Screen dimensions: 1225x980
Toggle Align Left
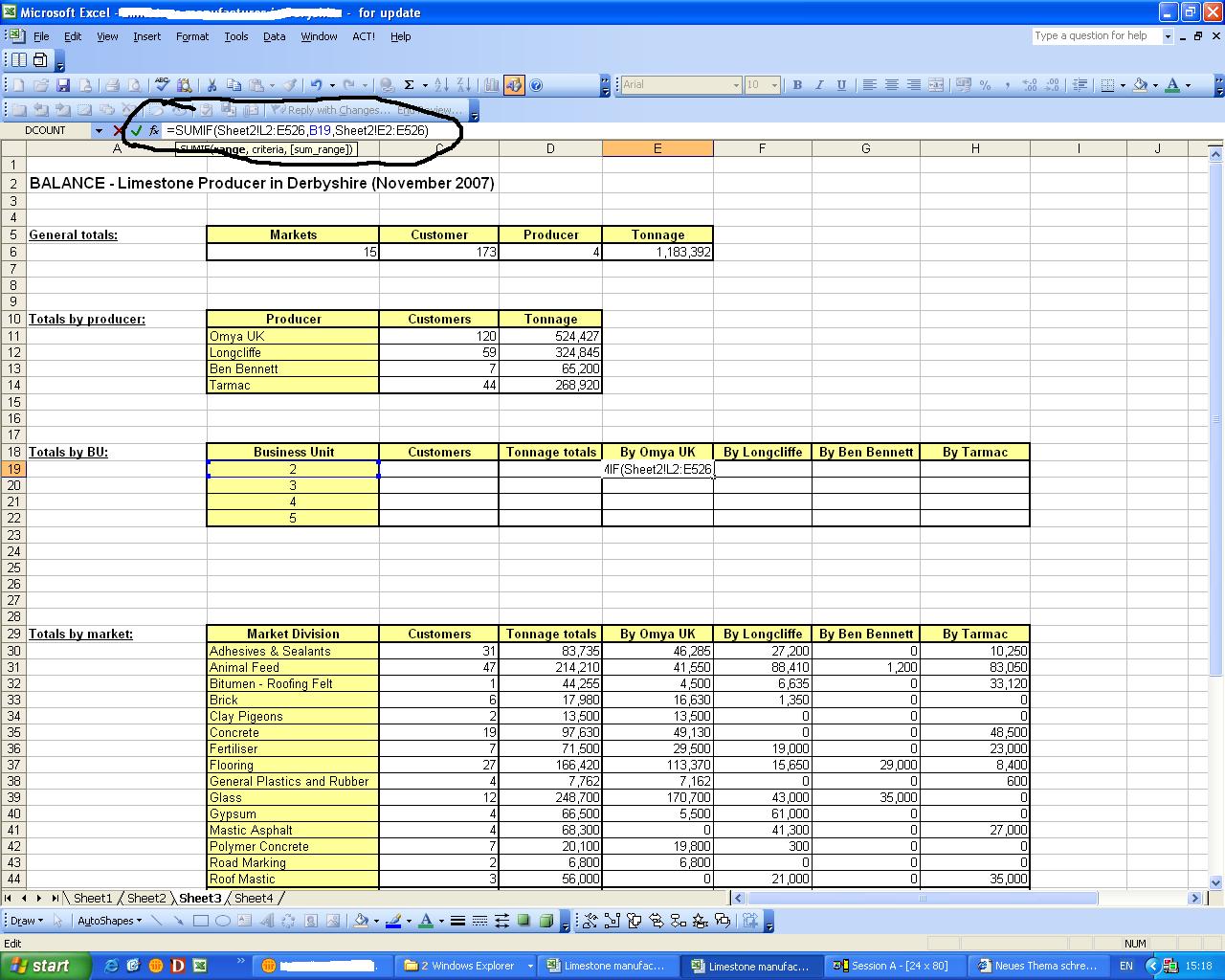(869, 85)
